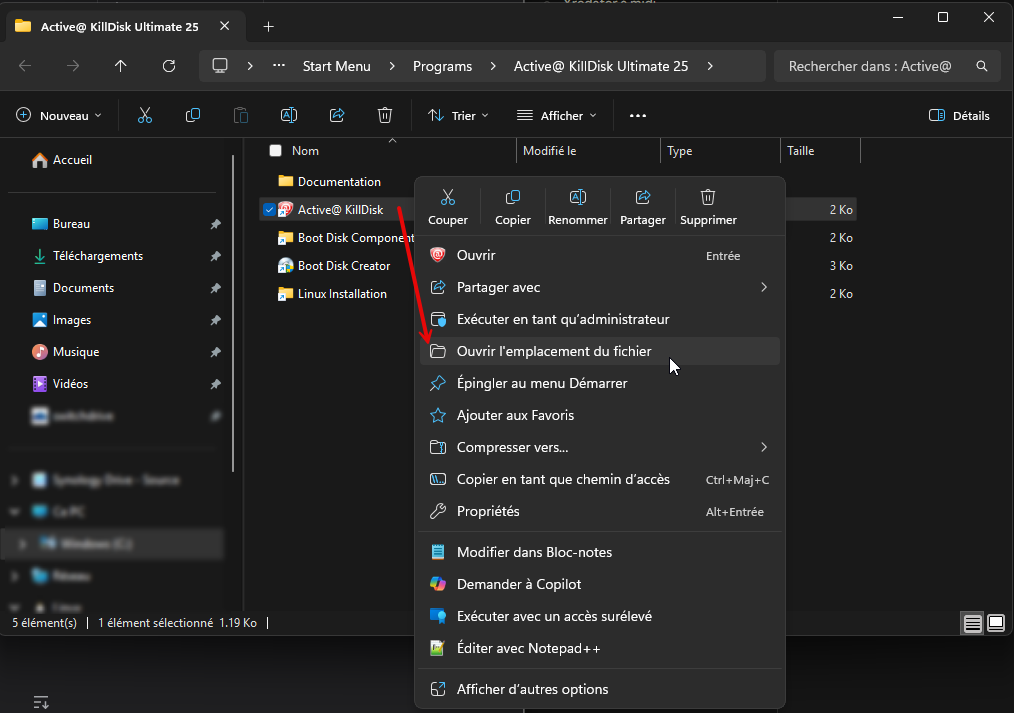Unpin Téléchargements from quick access

click(215, 256)
